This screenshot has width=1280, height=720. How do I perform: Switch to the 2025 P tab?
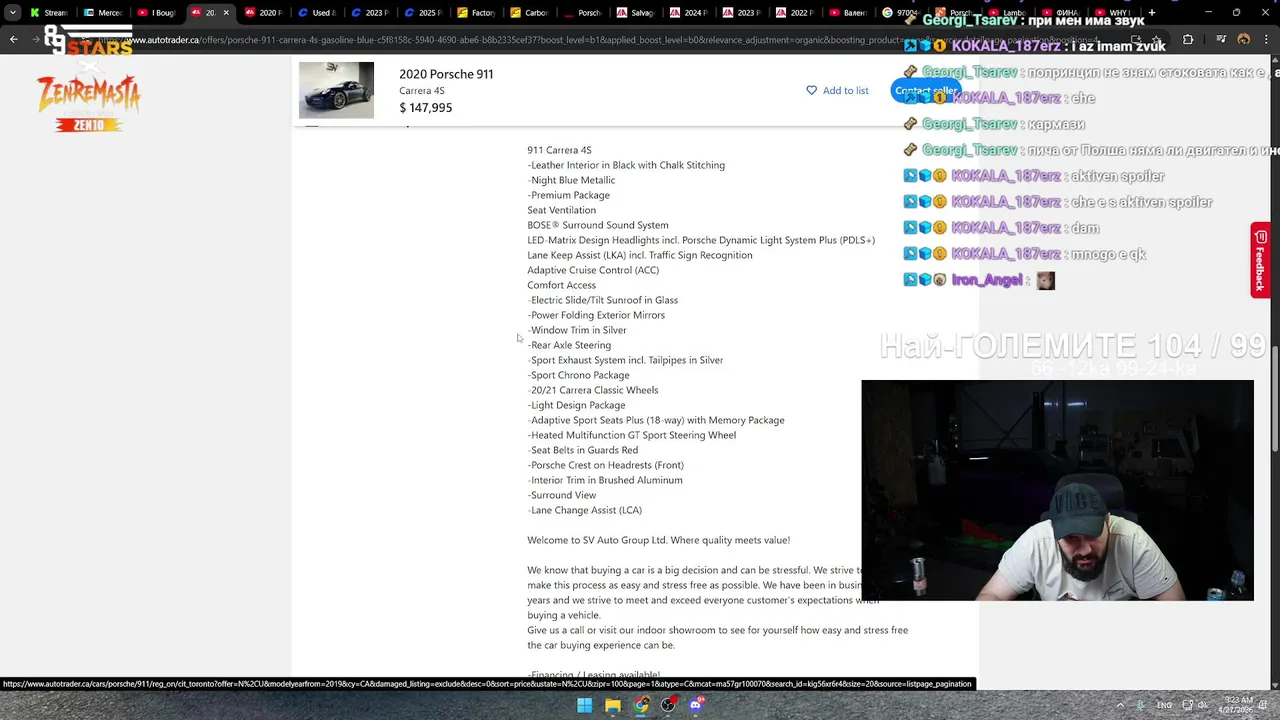424,13
